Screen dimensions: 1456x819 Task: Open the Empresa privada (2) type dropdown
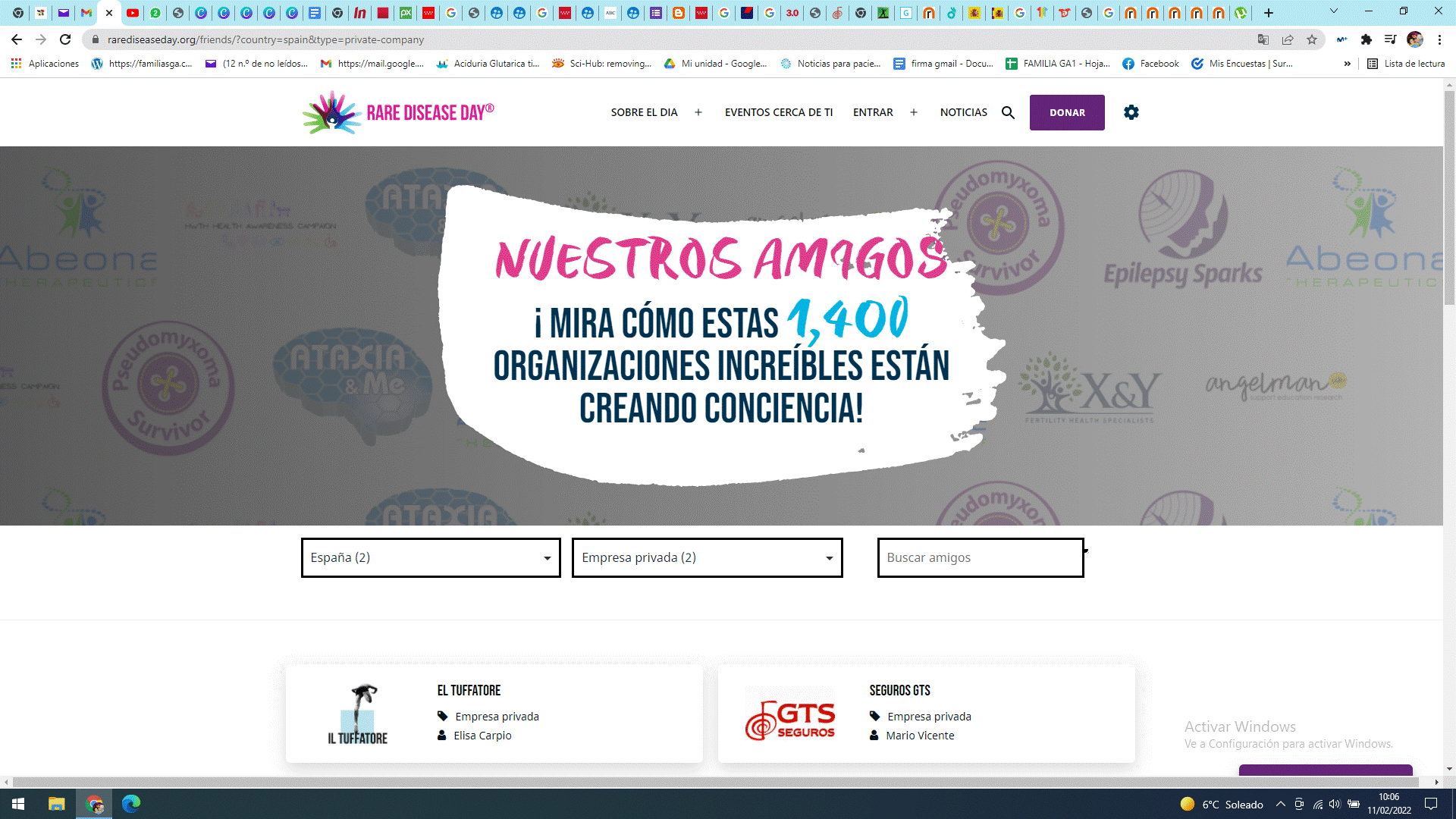(x=707, y=557)
